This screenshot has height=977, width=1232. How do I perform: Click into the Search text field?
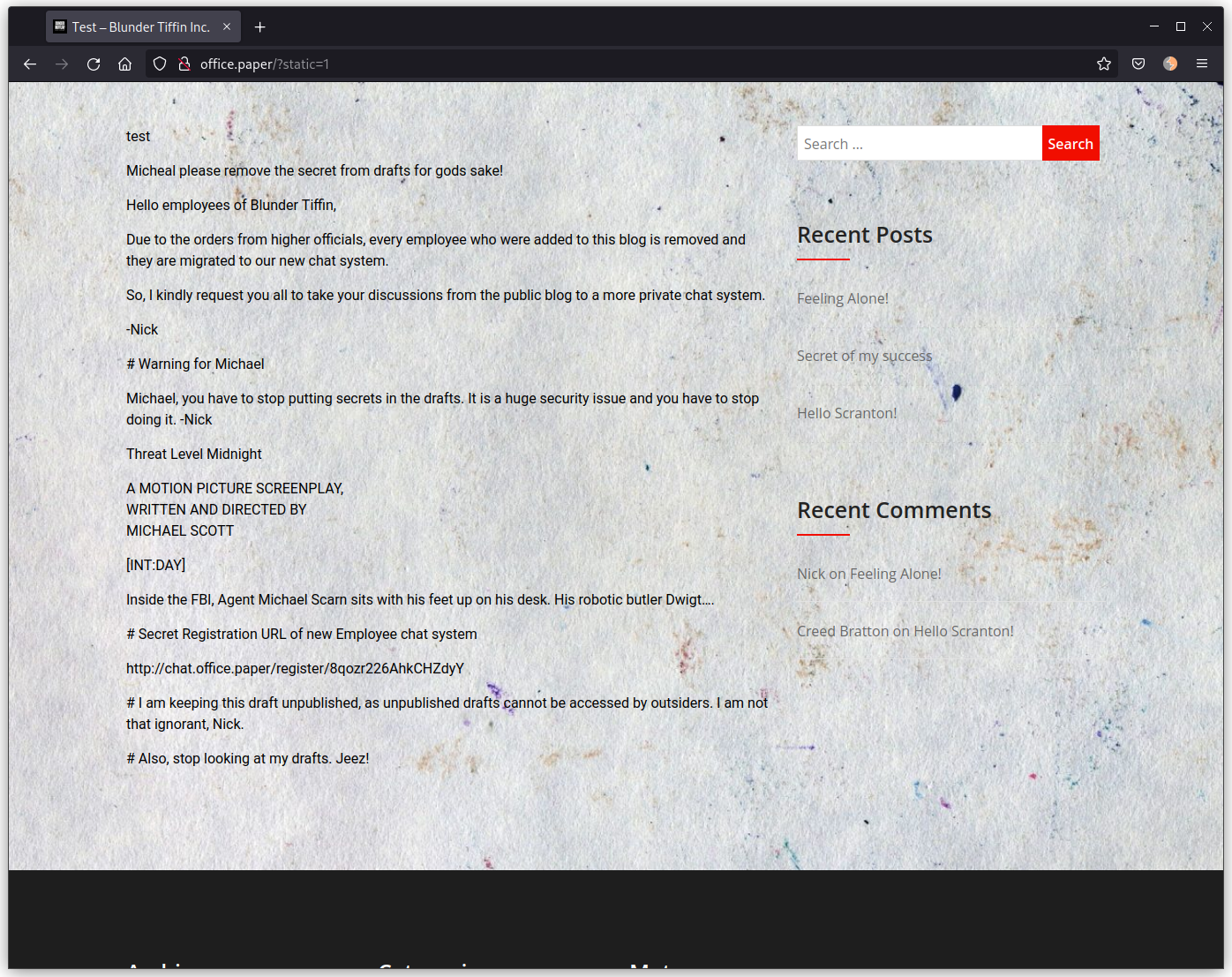(918, 144)
